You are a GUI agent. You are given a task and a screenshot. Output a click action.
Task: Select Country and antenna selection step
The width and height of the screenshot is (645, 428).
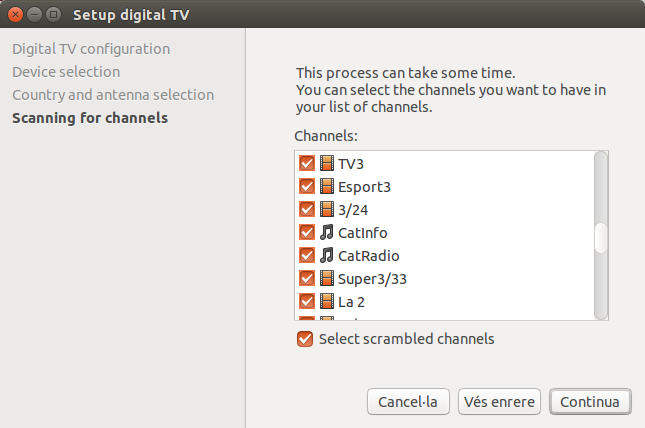coord(113,95)
